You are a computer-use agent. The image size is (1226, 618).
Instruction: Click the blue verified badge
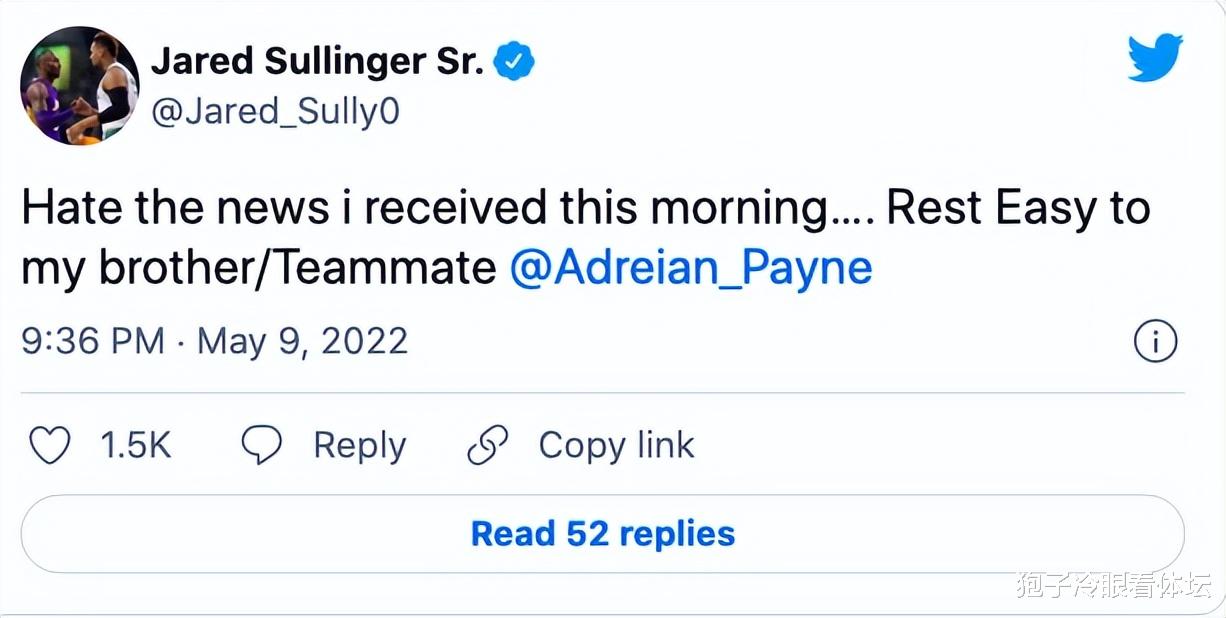[516, 63]
